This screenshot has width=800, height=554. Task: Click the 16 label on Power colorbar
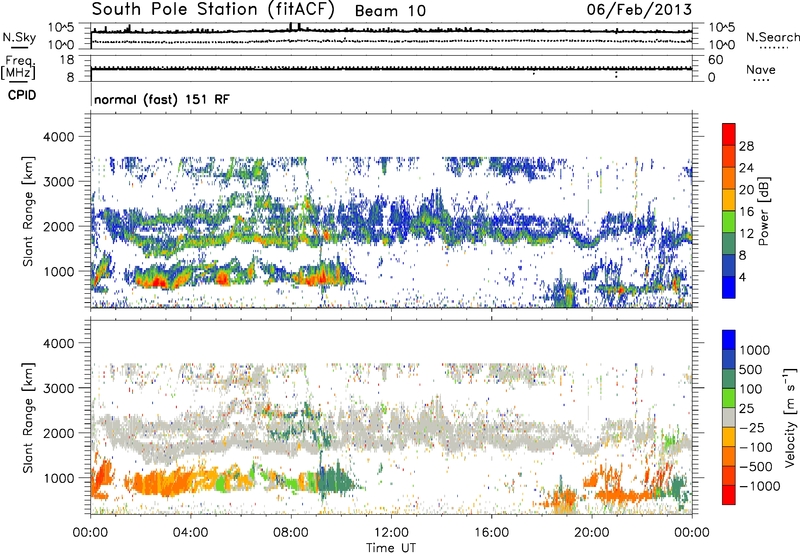point(746,212)
